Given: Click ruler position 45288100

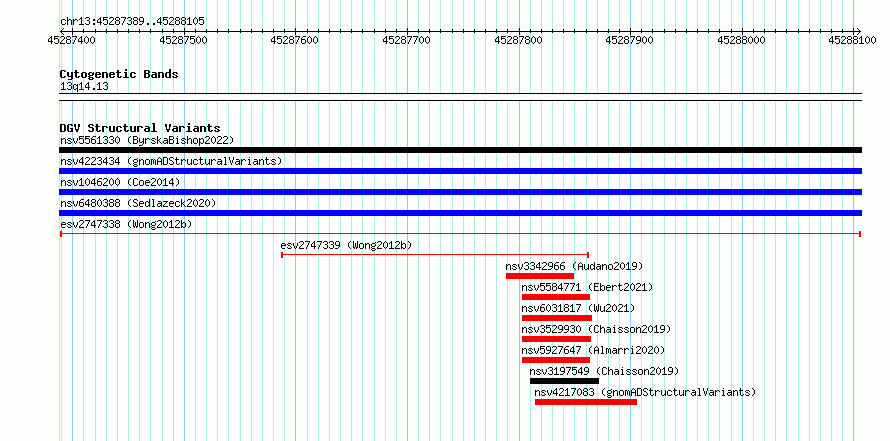Looking at the screenshot, I should click(x=853, y=40).
